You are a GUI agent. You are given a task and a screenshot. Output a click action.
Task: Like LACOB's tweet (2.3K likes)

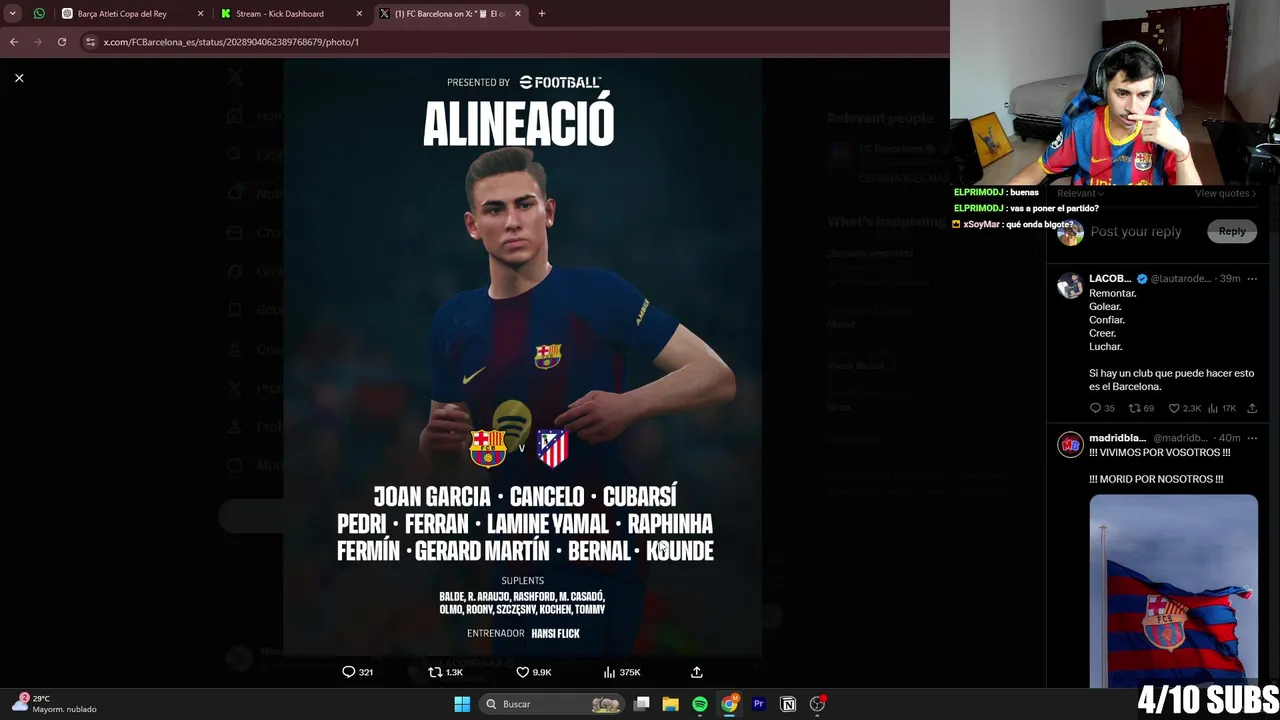click(1184, 408)
